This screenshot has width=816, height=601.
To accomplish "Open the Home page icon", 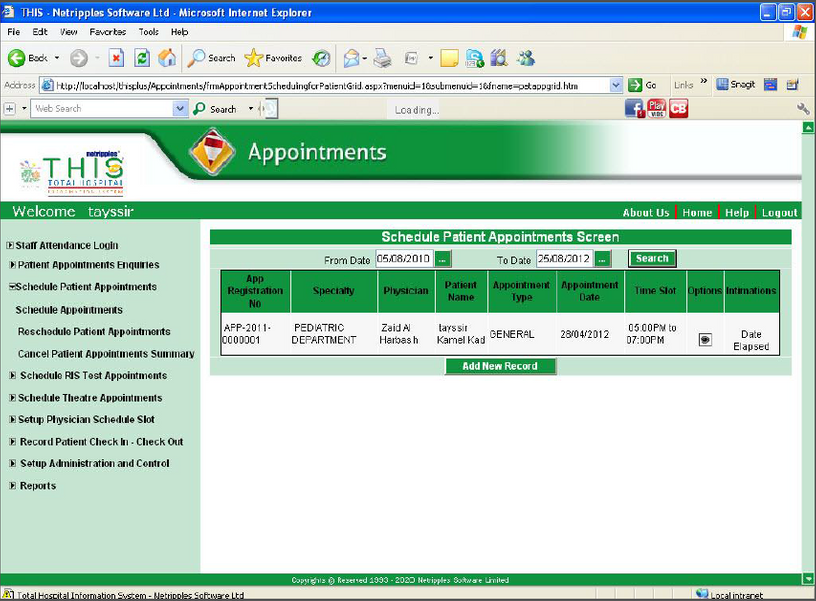I will (167, 58).
